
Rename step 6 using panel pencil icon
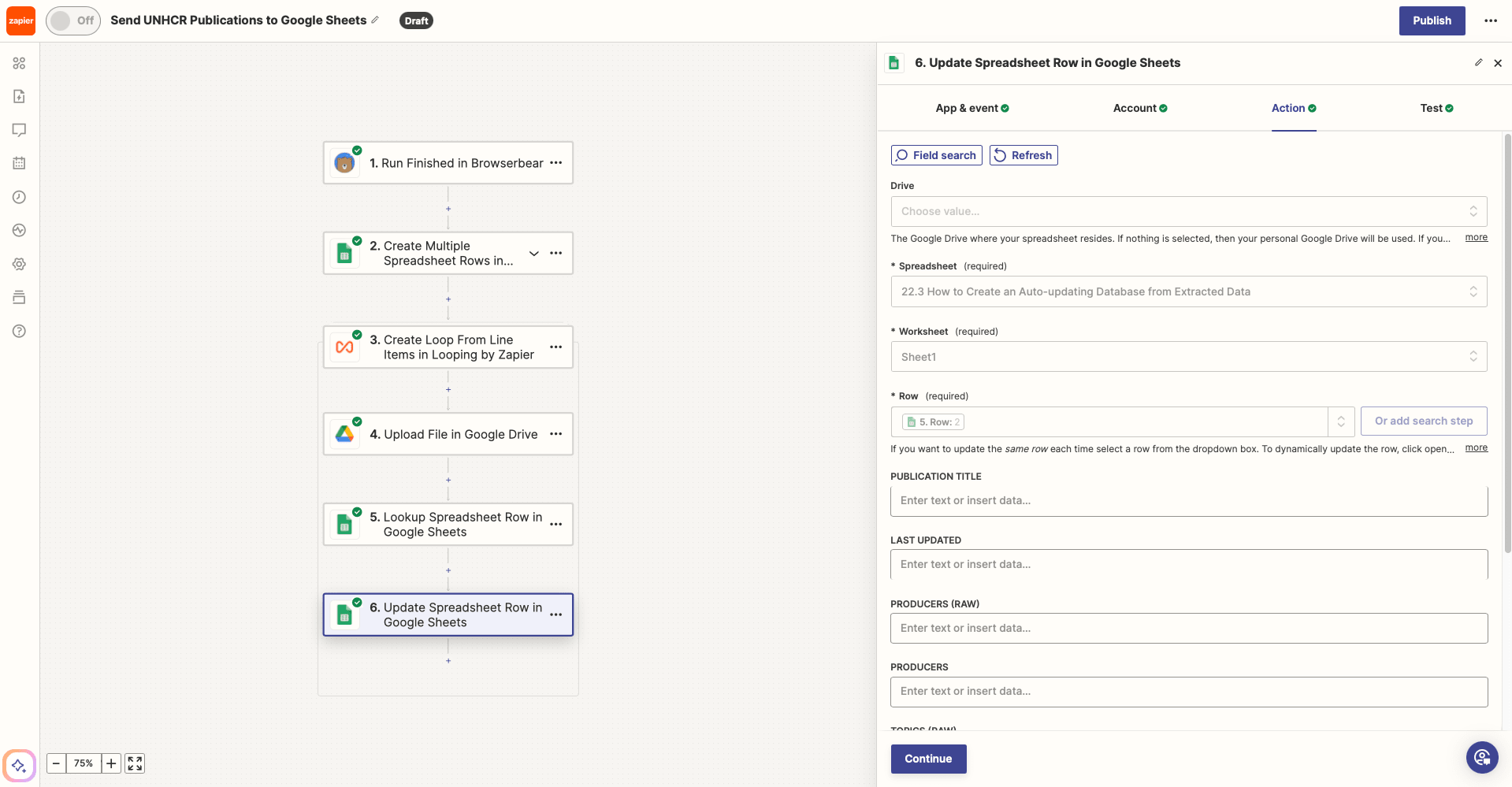1478,63
